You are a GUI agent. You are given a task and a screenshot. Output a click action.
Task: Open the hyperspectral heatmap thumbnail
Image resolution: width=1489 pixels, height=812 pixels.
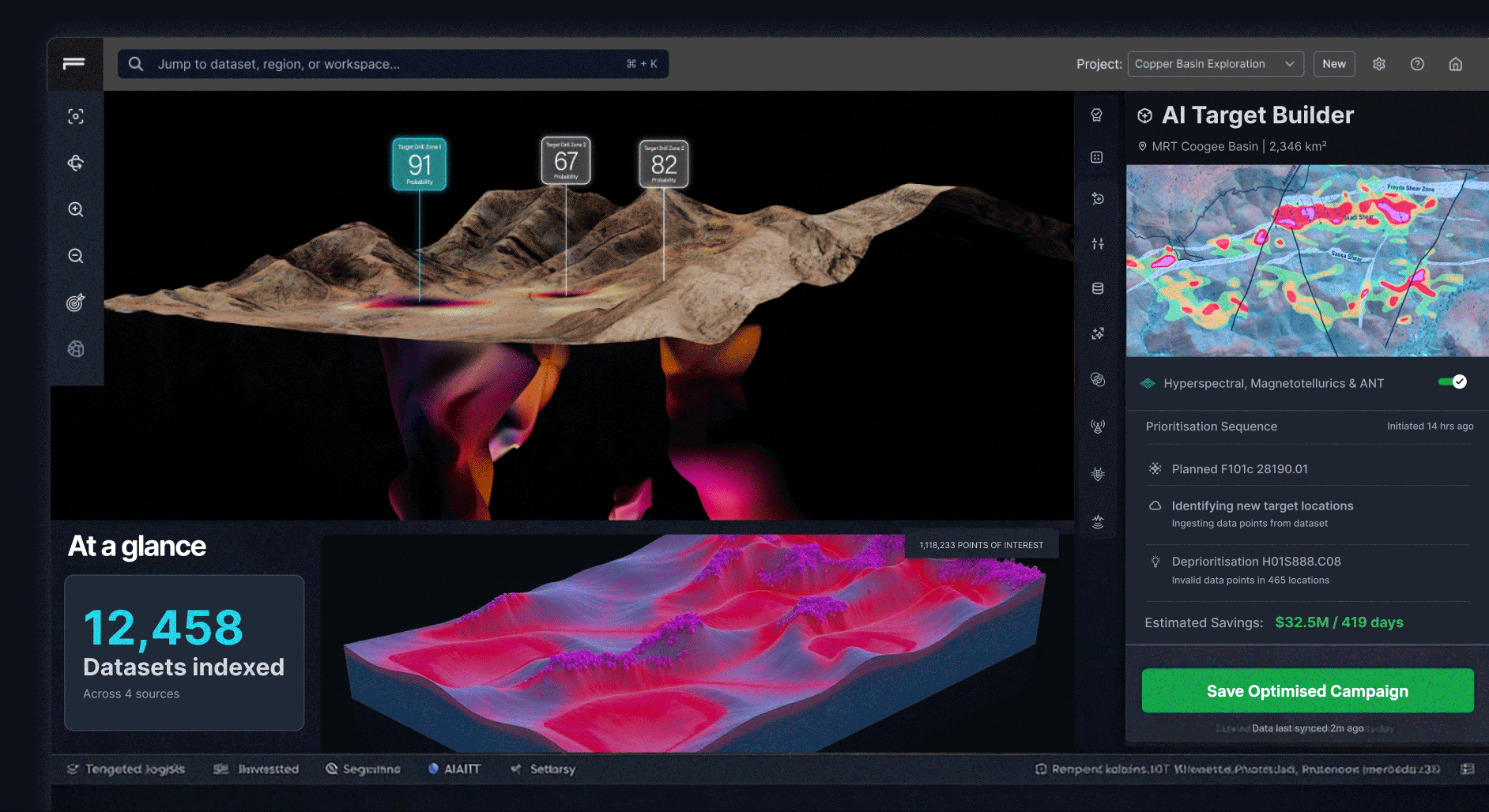click(x=1307, y=261)
